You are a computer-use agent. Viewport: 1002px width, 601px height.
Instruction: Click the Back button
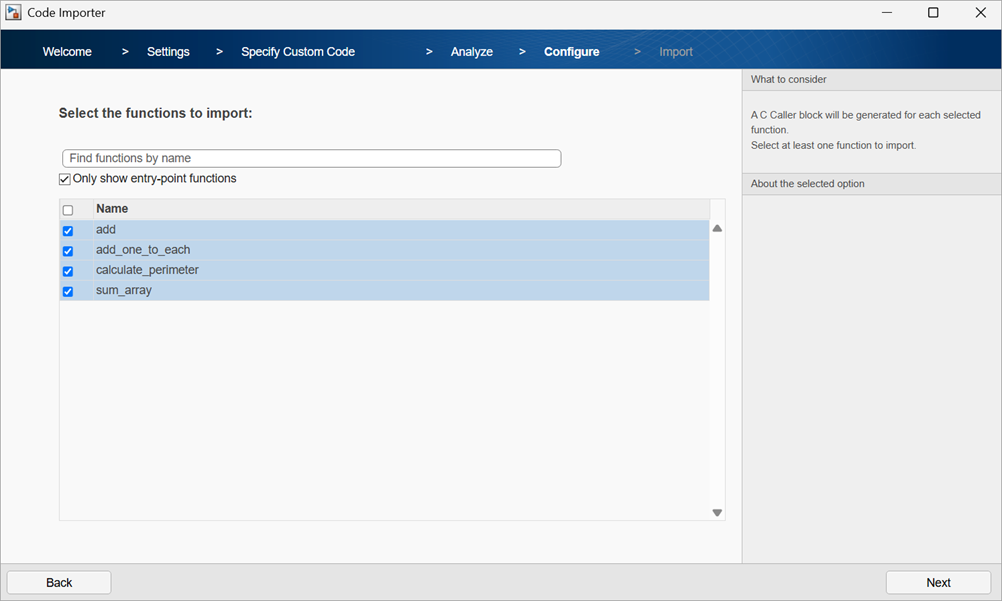pyautogui.click(x=58, y=582)
